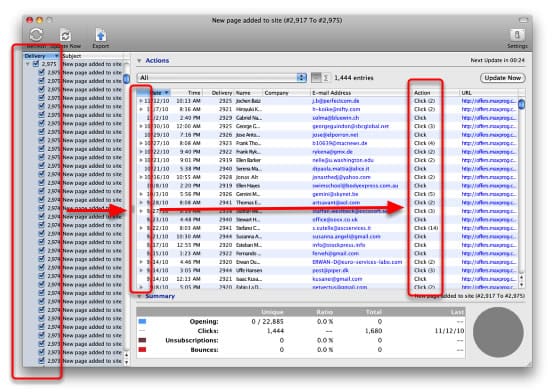Screen dimensions: 560x392
Task: Open the URL link in Jochen Balz row
Action: [488, 101]
